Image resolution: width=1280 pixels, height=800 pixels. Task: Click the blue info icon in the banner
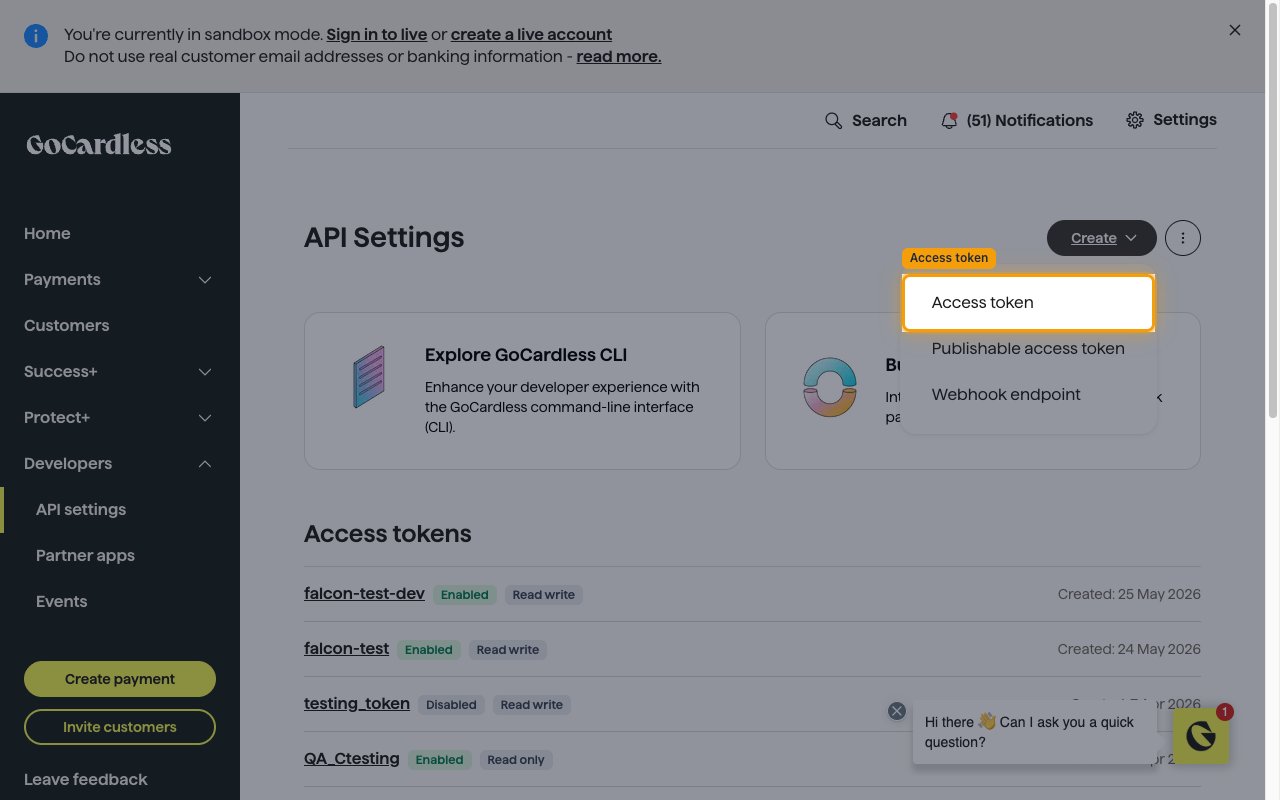point(36,37)
